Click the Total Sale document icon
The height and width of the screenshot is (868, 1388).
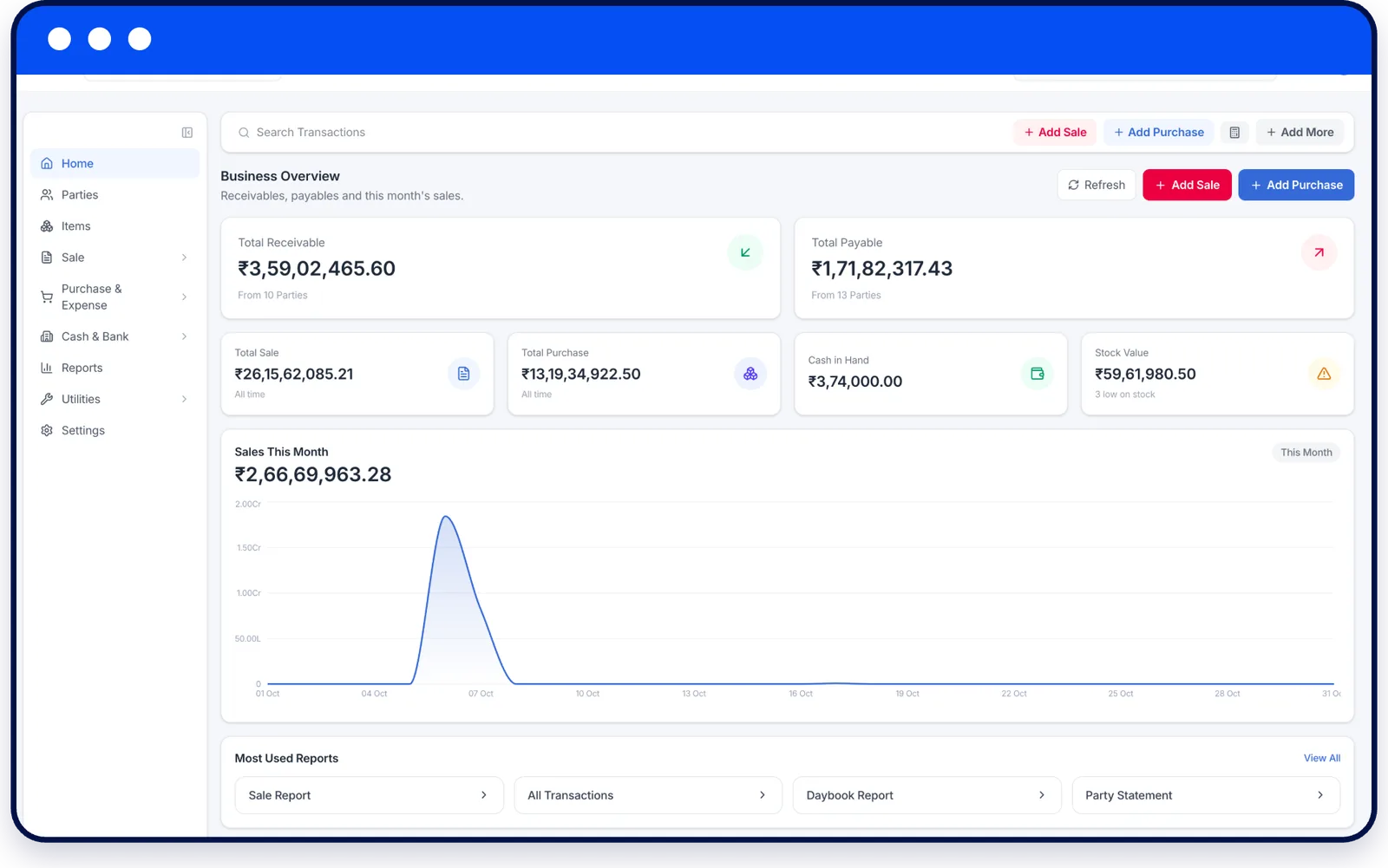click(463, 374)
